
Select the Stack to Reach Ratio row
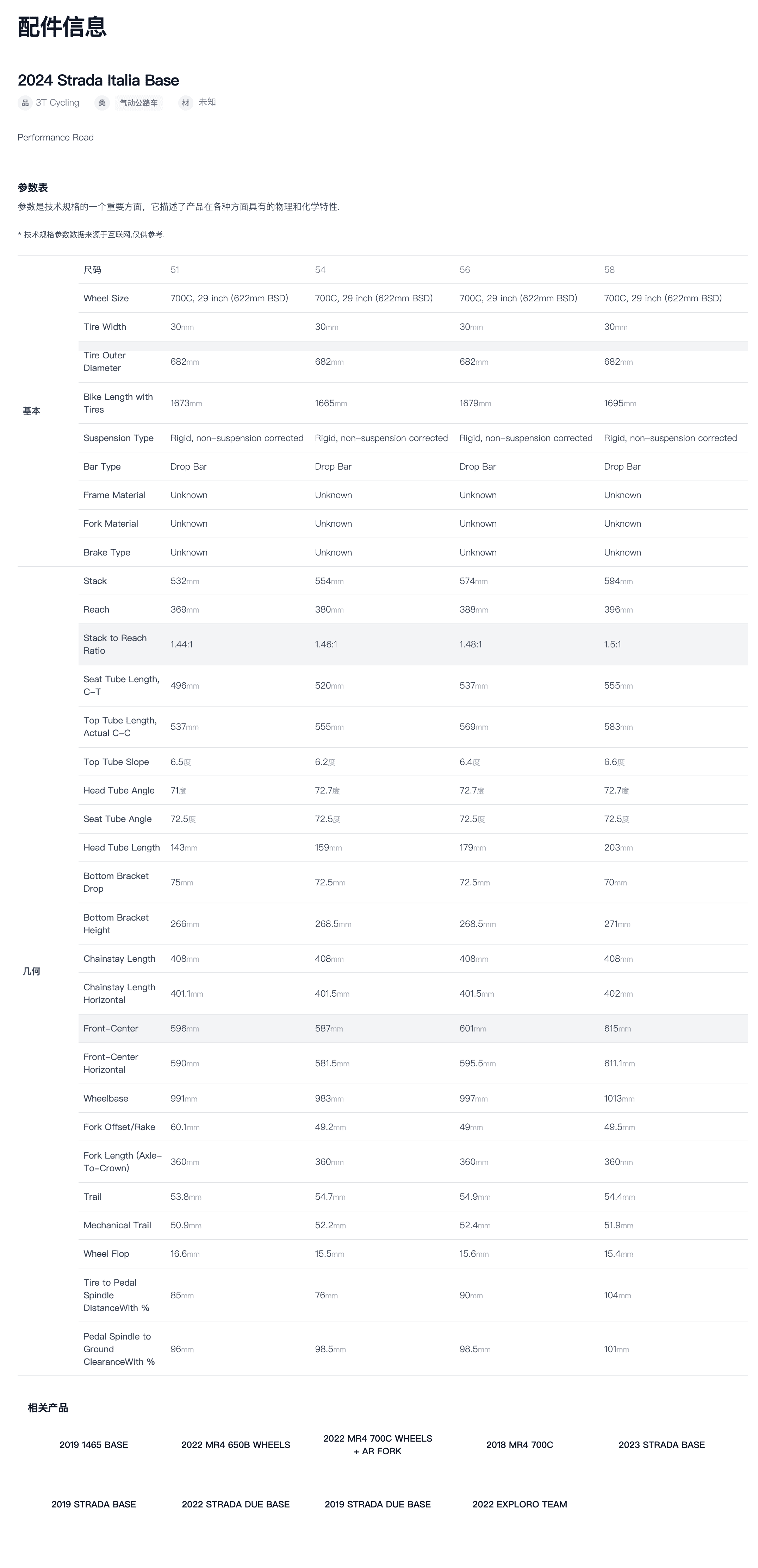115,644
